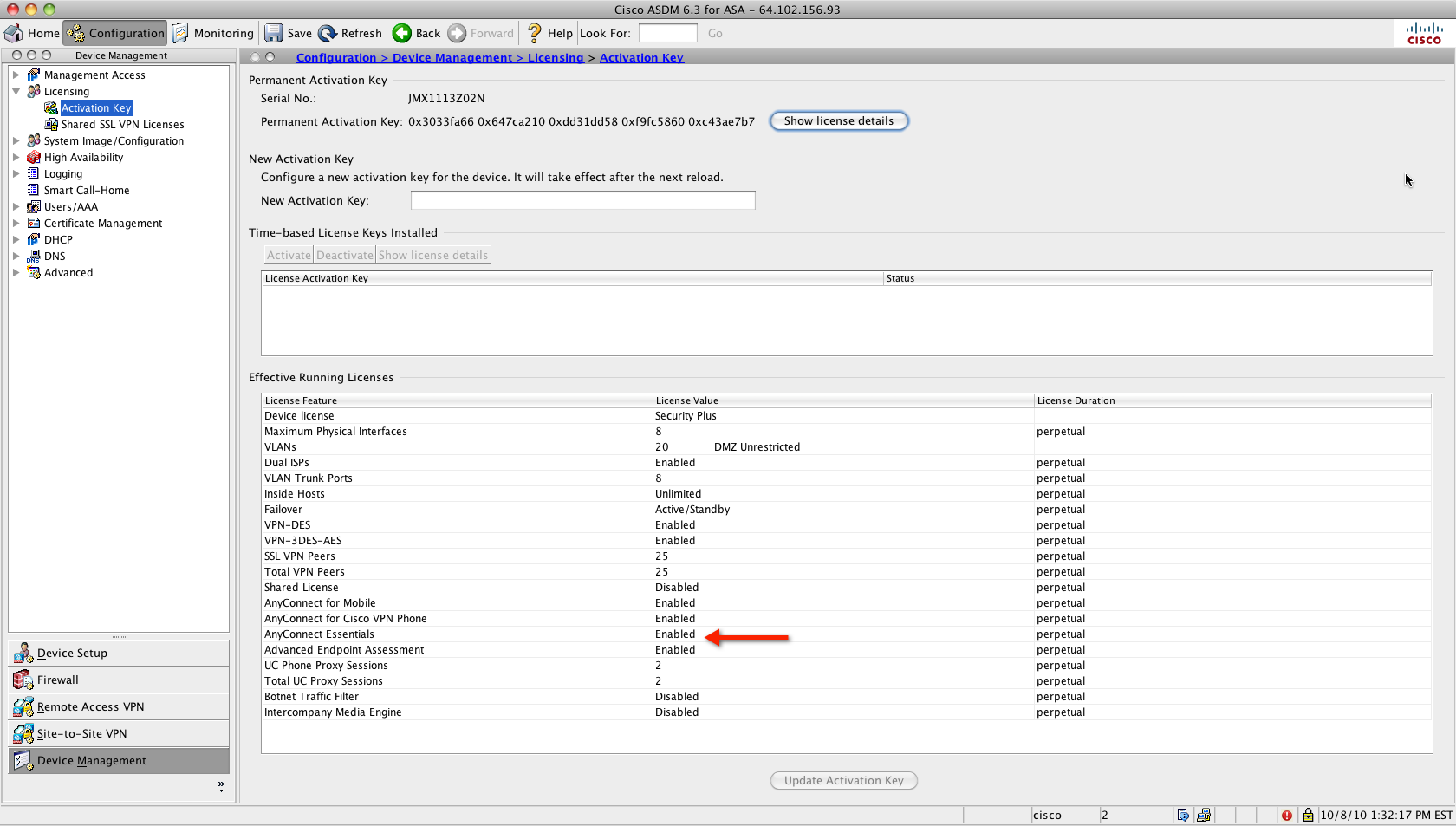Click the Advanced icon in tree
Viewport: 1456px width, 826px height.
point(34,273)
